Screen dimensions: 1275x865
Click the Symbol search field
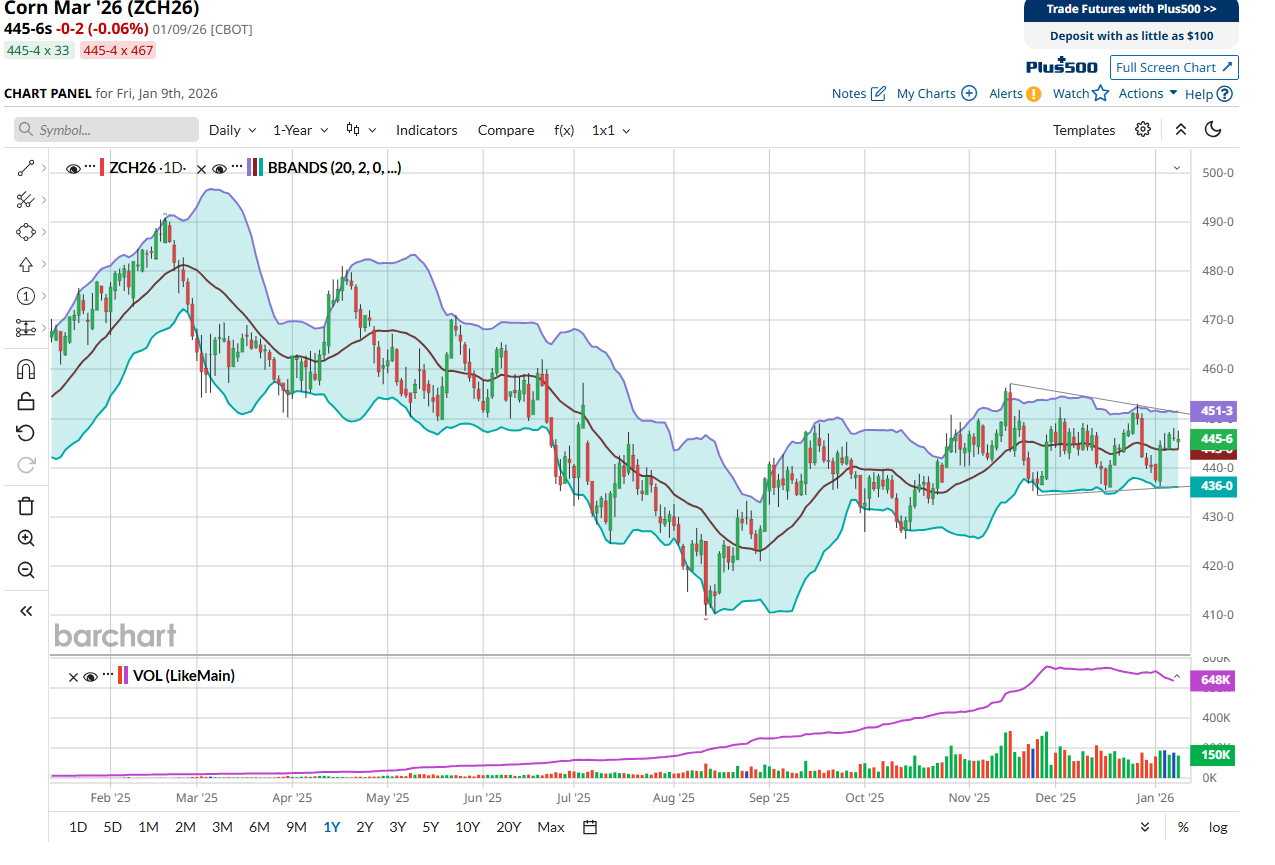point(107,130)
